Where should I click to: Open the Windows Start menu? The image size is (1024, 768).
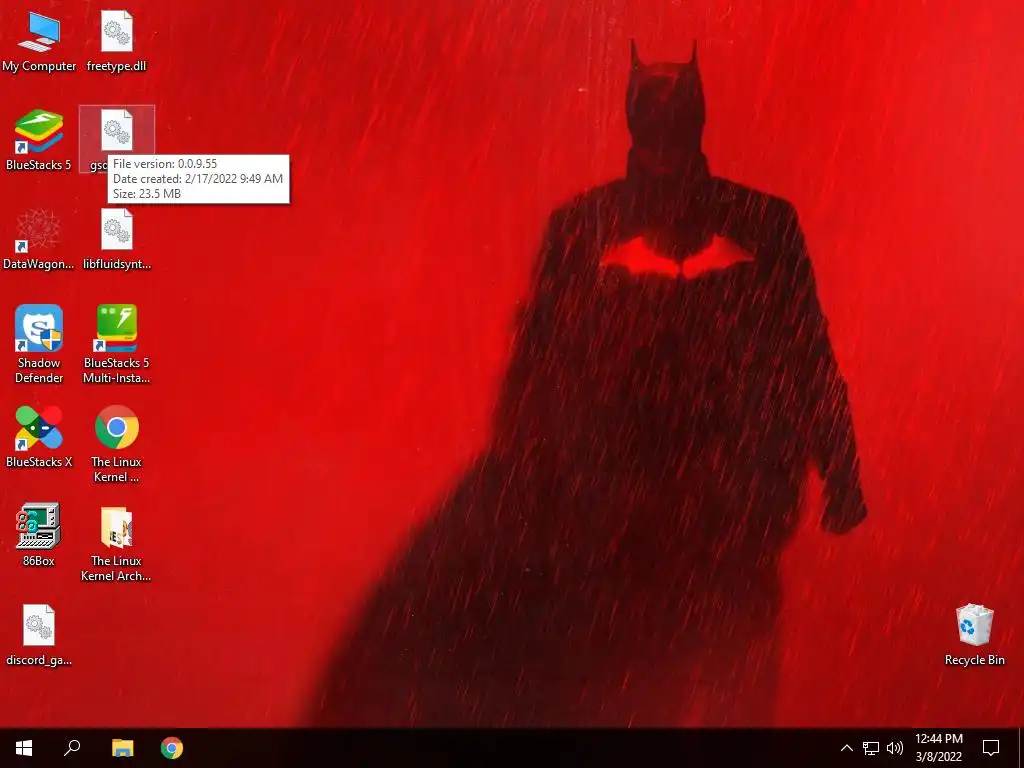click(24, 748)
